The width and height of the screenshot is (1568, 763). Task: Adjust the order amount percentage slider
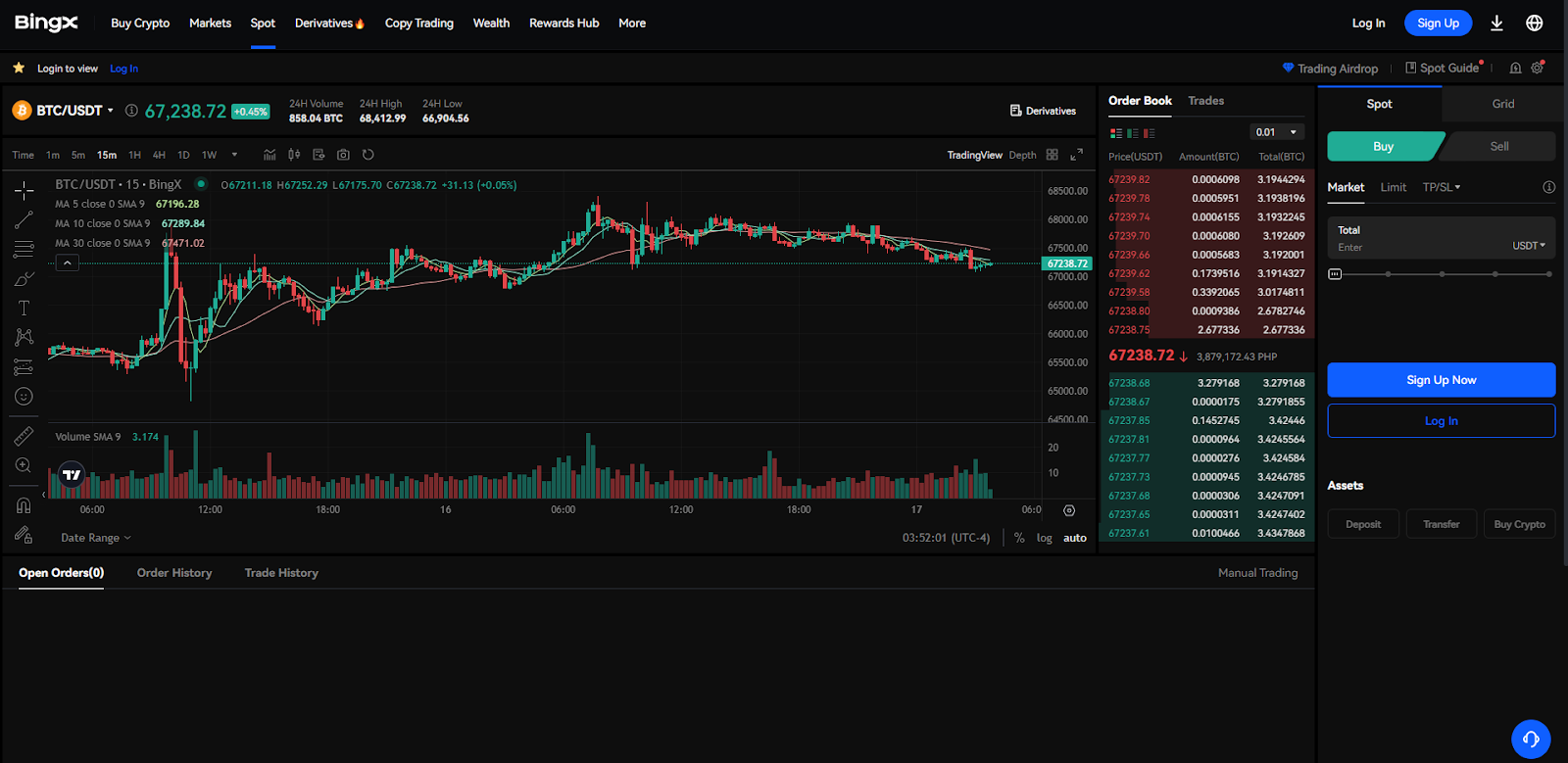click(x=1441, y=274)
